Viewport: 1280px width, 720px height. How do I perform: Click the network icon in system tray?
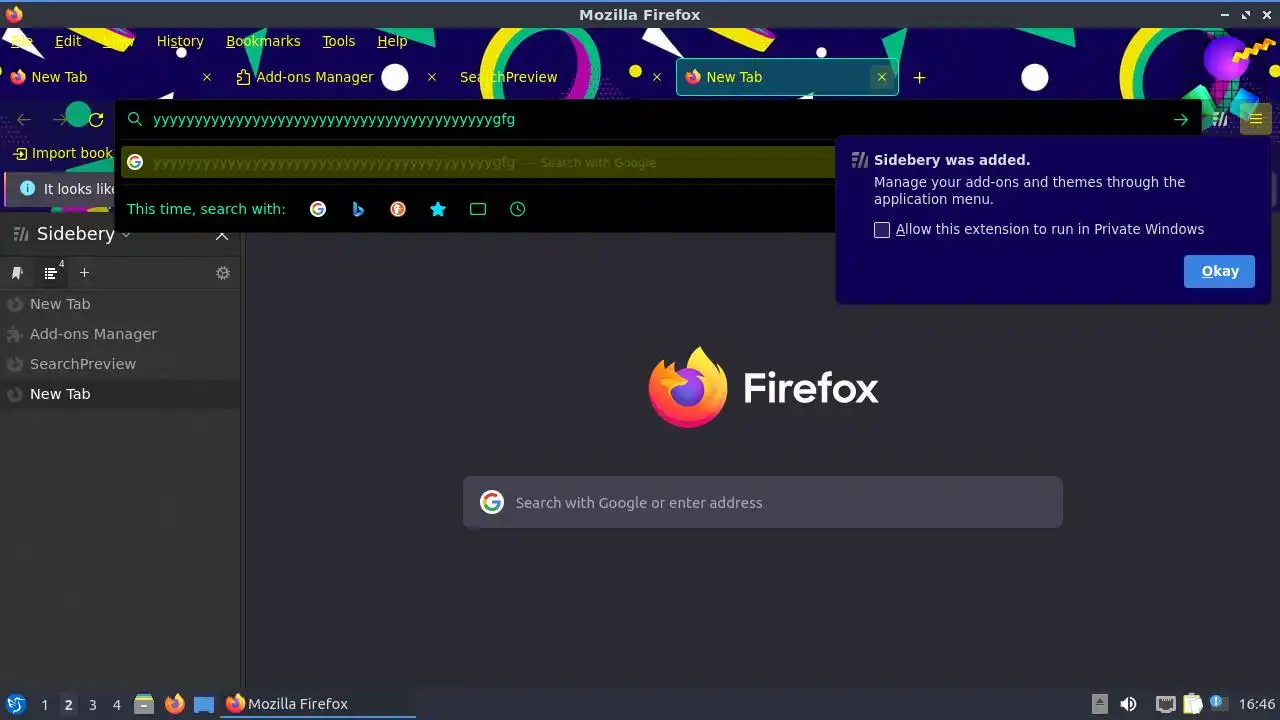point(1165,704)
